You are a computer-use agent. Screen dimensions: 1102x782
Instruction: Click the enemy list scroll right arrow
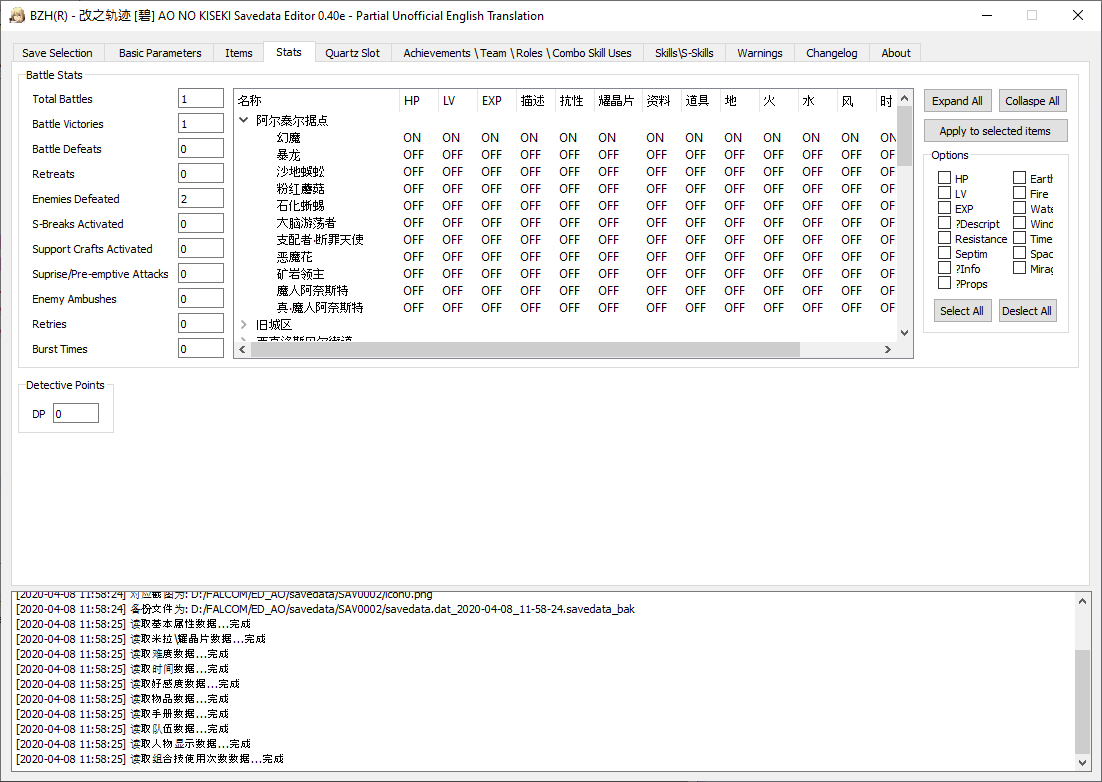(888, 349)
